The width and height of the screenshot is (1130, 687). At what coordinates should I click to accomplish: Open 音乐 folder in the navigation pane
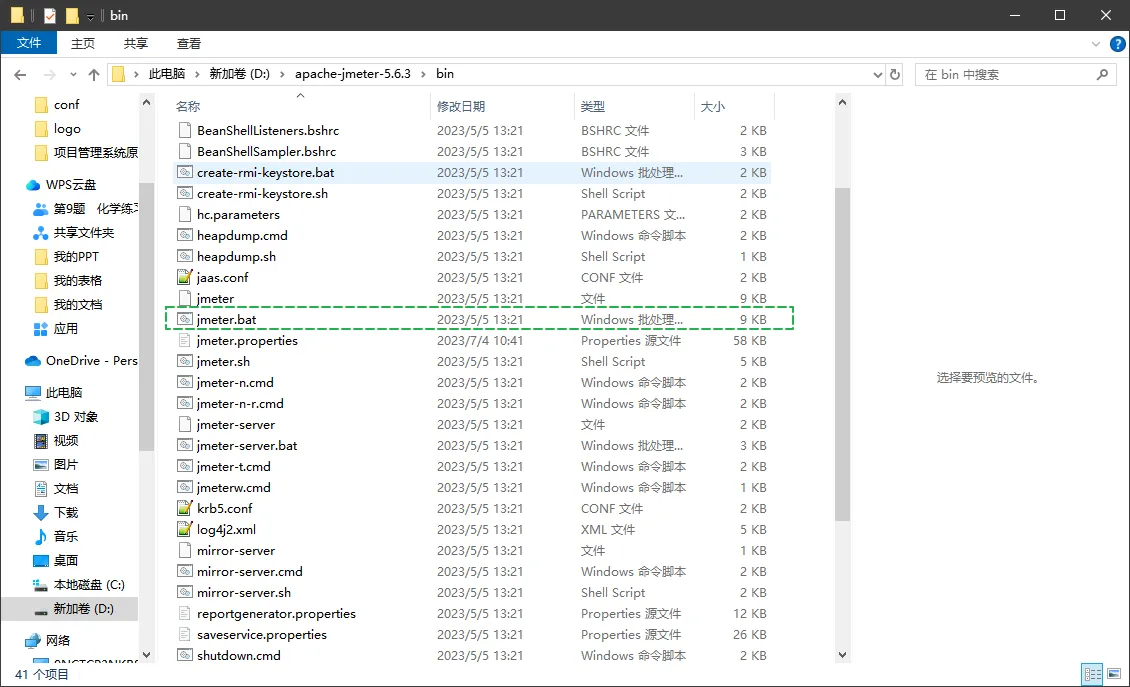[x=66, y=536]
